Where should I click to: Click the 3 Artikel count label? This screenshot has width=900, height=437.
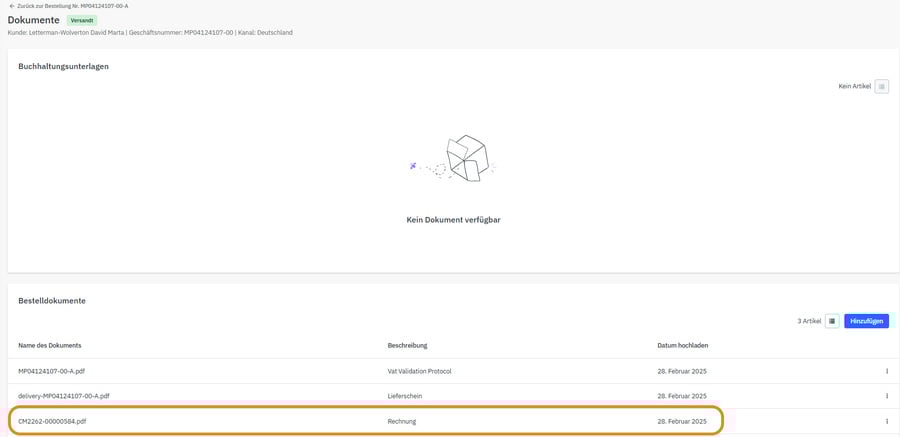click(808, 321)
